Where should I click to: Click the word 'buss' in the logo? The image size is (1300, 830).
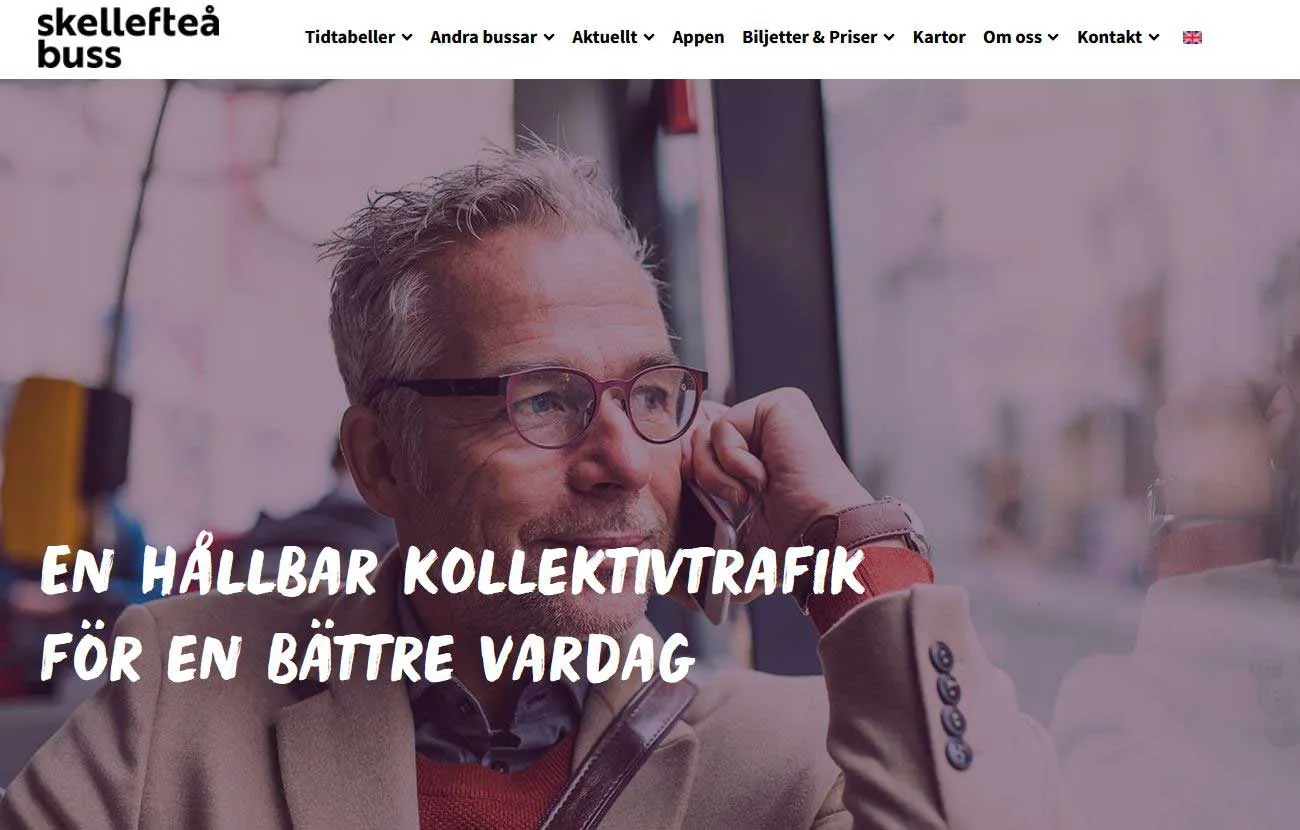coord(79,54)
